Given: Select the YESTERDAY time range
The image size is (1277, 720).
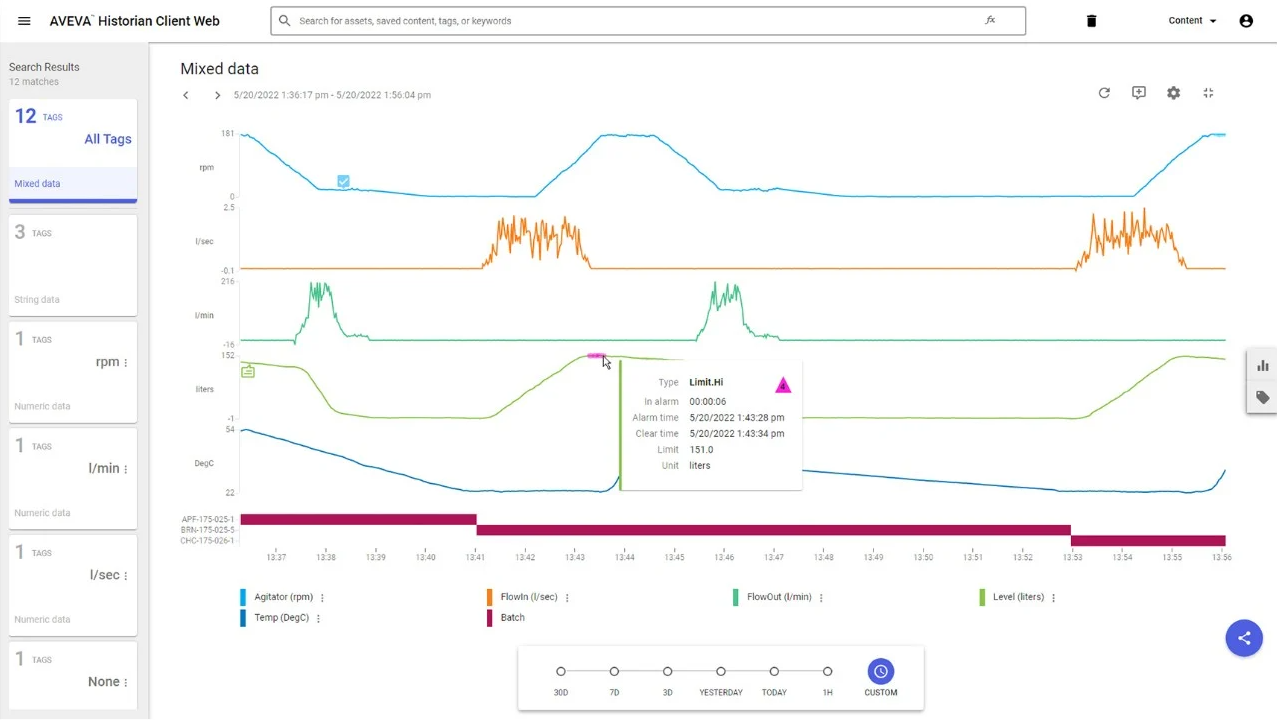Looking at the screenshot, I should coord(721,672).
